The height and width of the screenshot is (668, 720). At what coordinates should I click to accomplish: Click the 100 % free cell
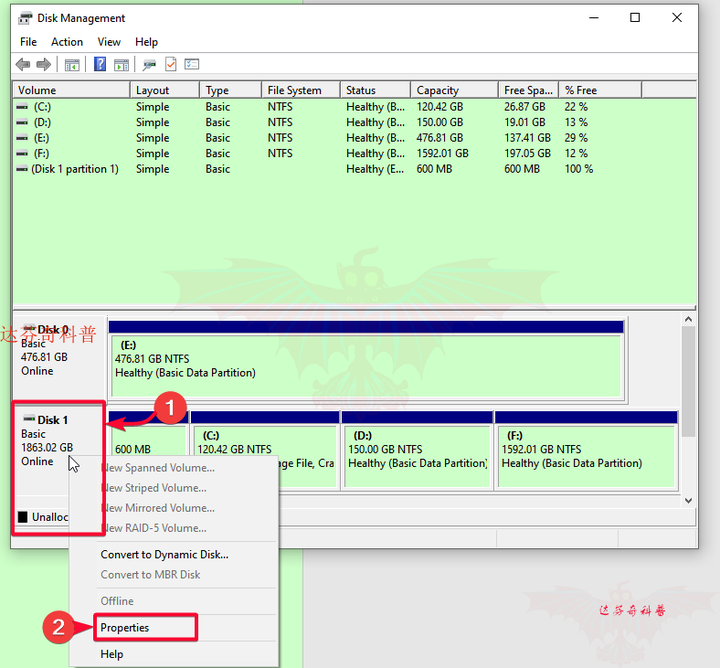click(x=579, y=169)
